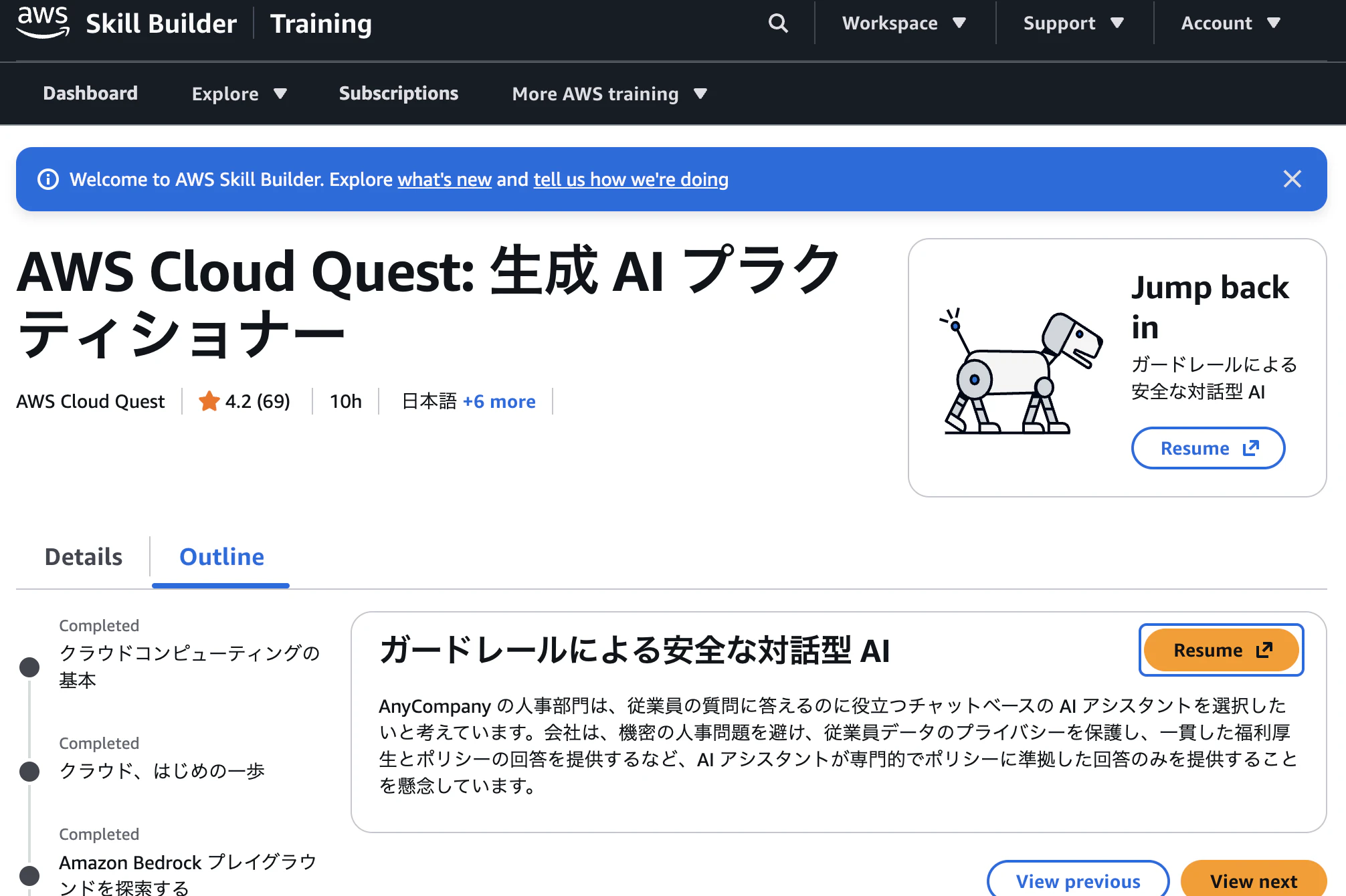Click the completed dot beside クラウド、はじめの一歩

click(29, 770)
